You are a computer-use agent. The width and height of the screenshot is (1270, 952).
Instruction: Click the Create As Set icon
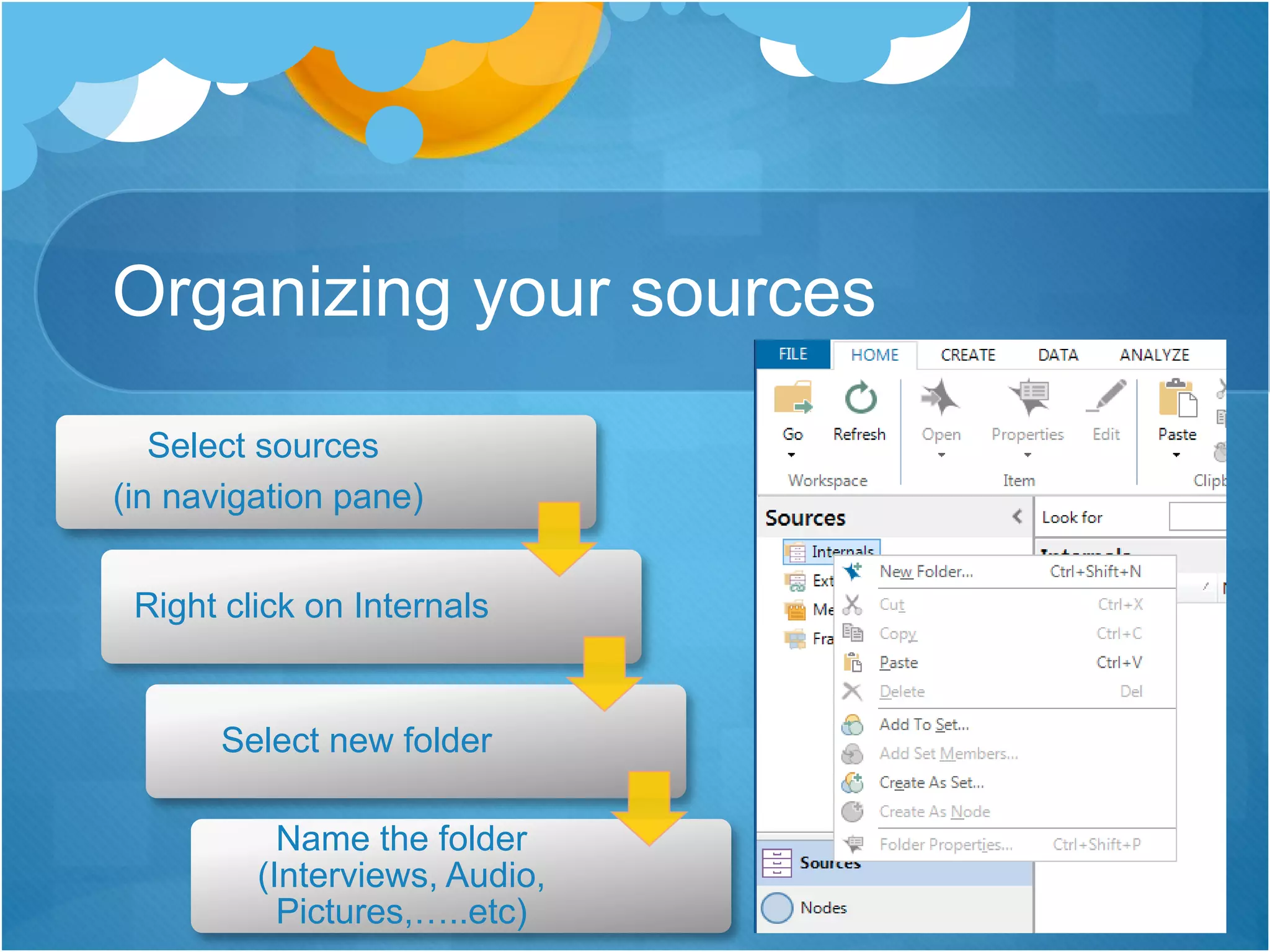click(x=853, y=783)
